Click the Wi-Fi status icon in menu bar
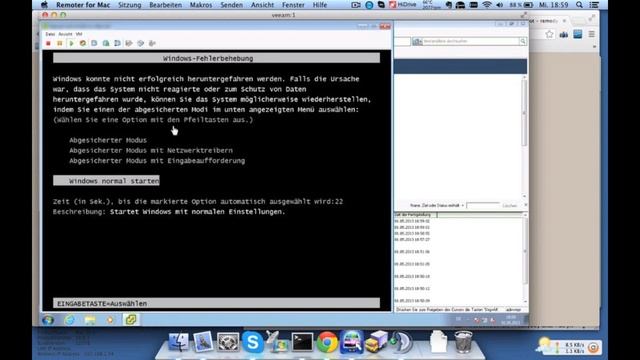The height and width of the screenshot is (360, 640). click(x=487, y=5)
